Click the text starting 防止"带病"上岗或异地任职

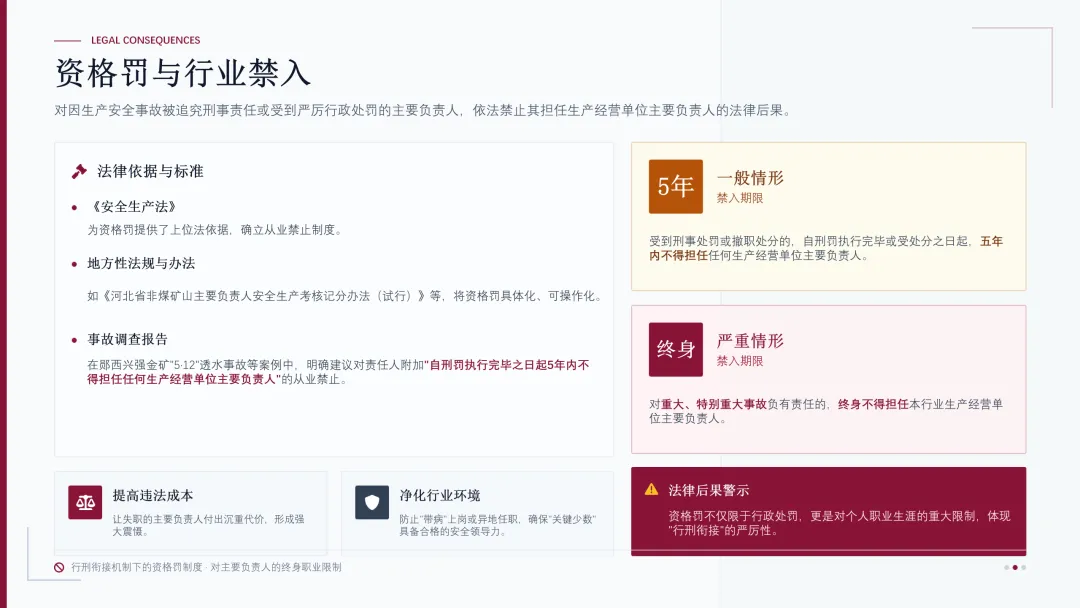click(497, 525)
